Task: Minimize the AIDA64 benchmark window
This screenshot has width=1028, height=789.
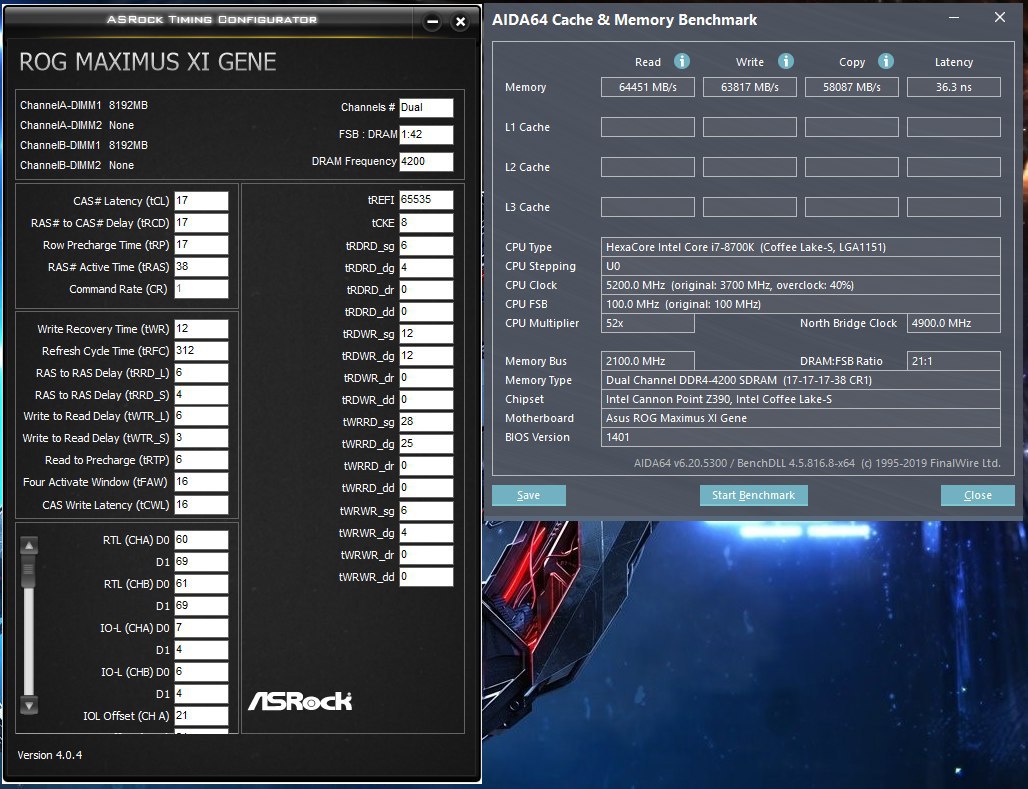Action: pos(954,18)
